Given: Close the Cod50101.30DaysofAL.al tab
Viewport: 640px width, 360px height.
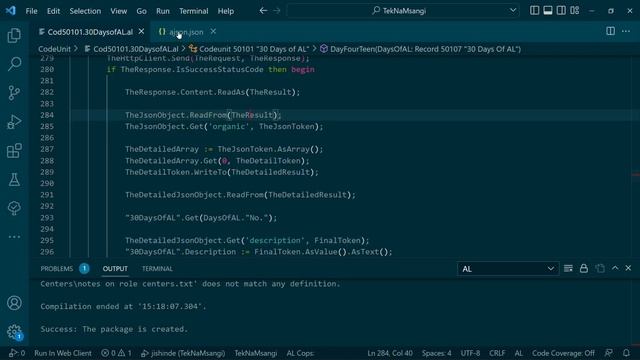Looking at the screenshot, I should pos(141,31).
